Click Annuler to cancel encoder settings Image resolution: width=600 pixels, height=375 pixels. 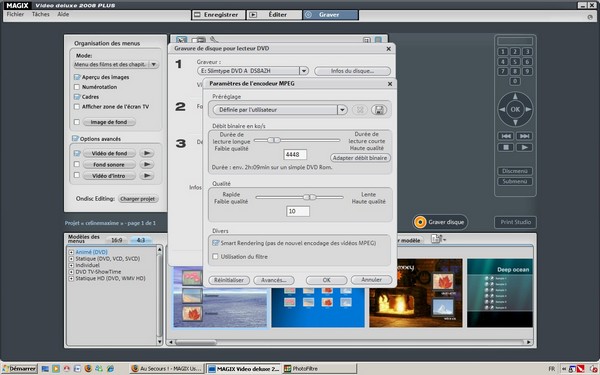[x=371, y=280]
